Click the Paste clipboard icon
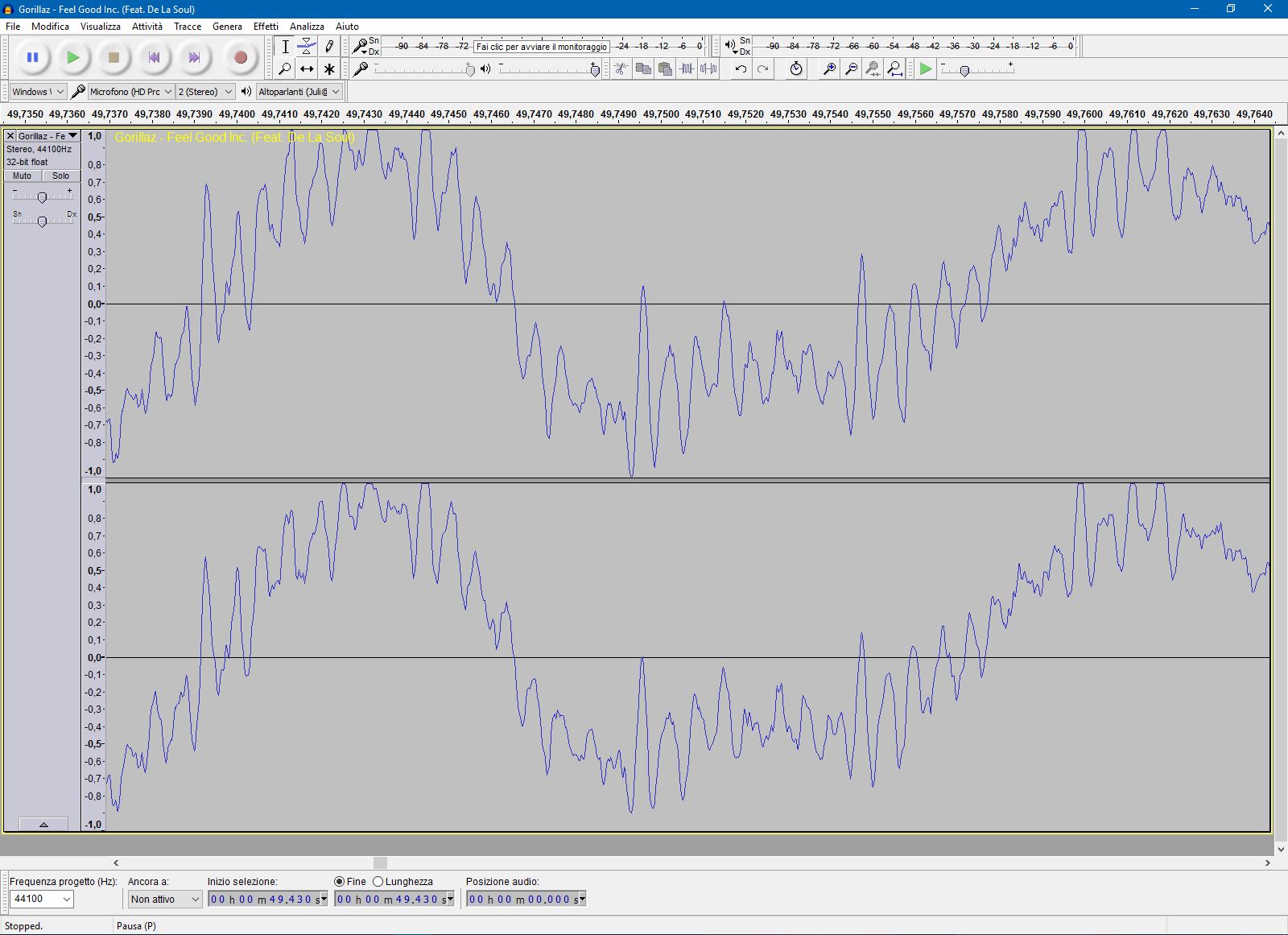 pos(664,69)
